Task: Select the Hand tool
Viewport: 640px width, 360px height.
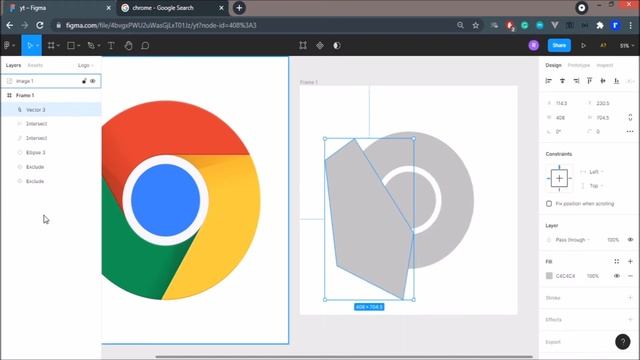Action: click(129, 46)
